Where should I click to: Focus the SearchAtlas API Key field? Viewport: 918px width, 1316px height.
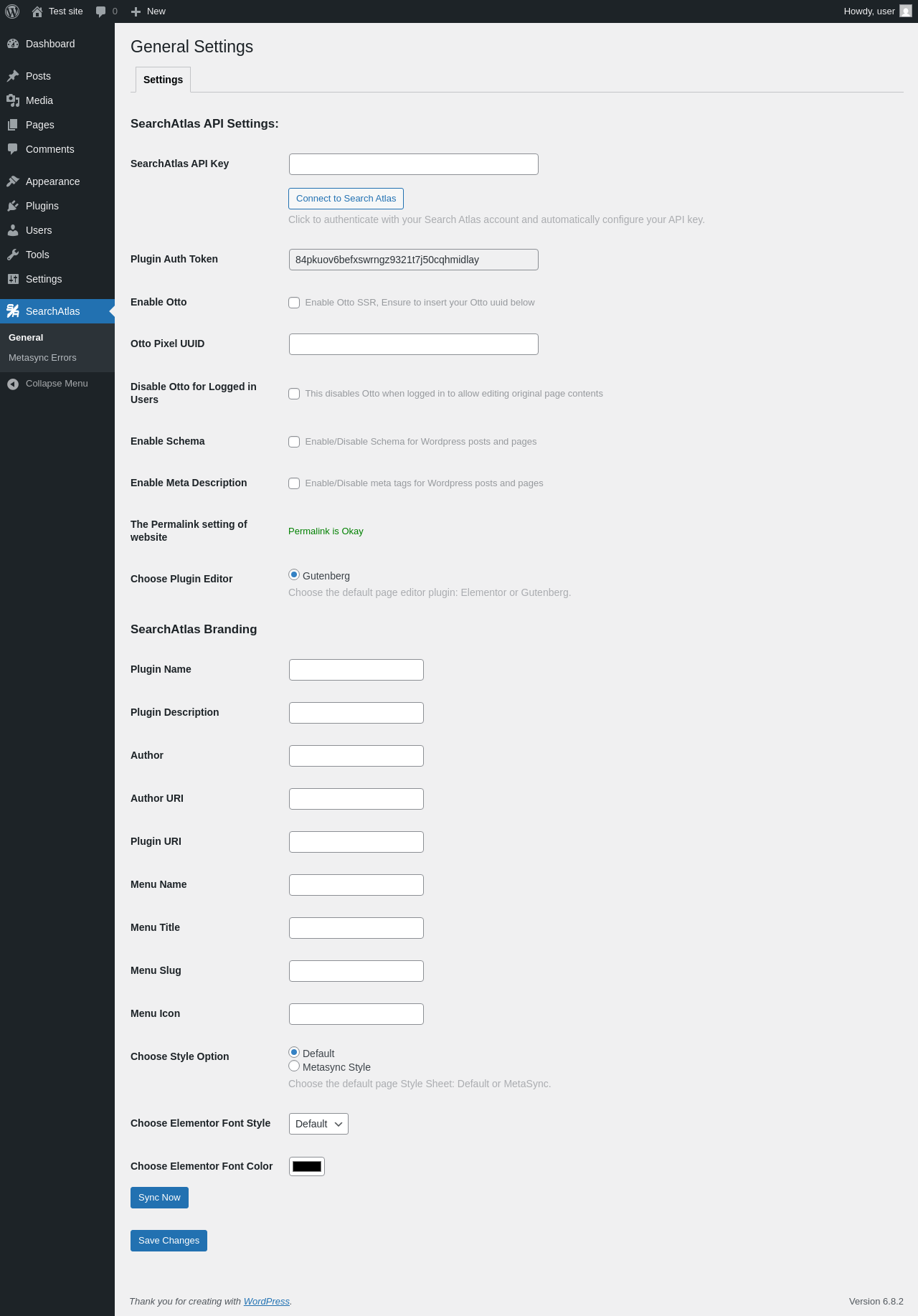click(x=414, y=164)
